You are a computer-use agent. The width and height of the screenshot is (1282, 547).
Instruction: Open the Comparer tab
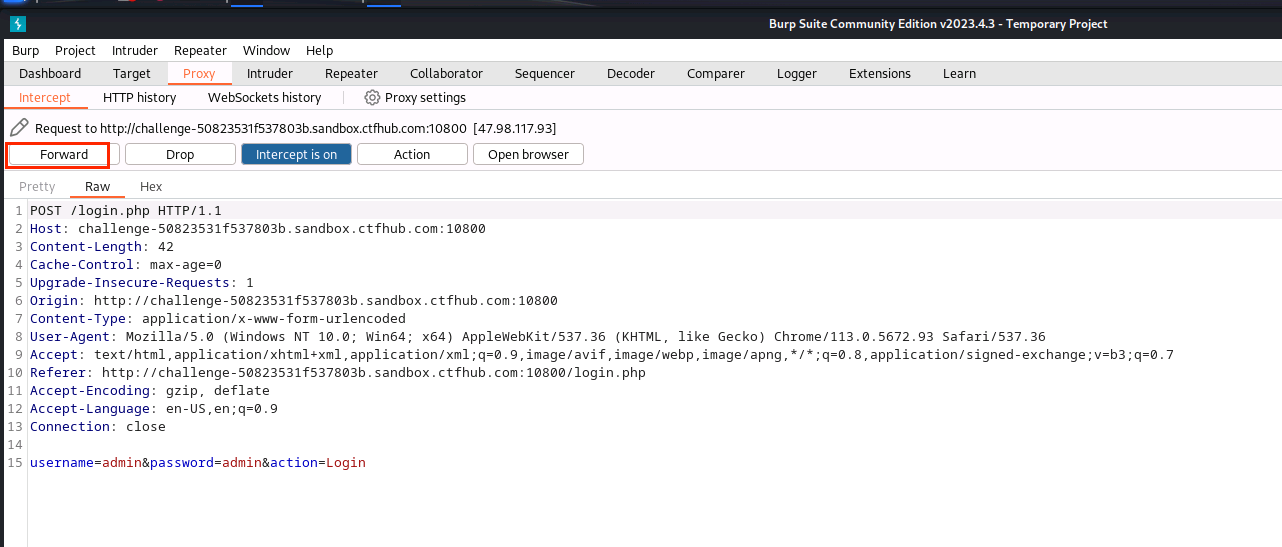pos(716,73)
